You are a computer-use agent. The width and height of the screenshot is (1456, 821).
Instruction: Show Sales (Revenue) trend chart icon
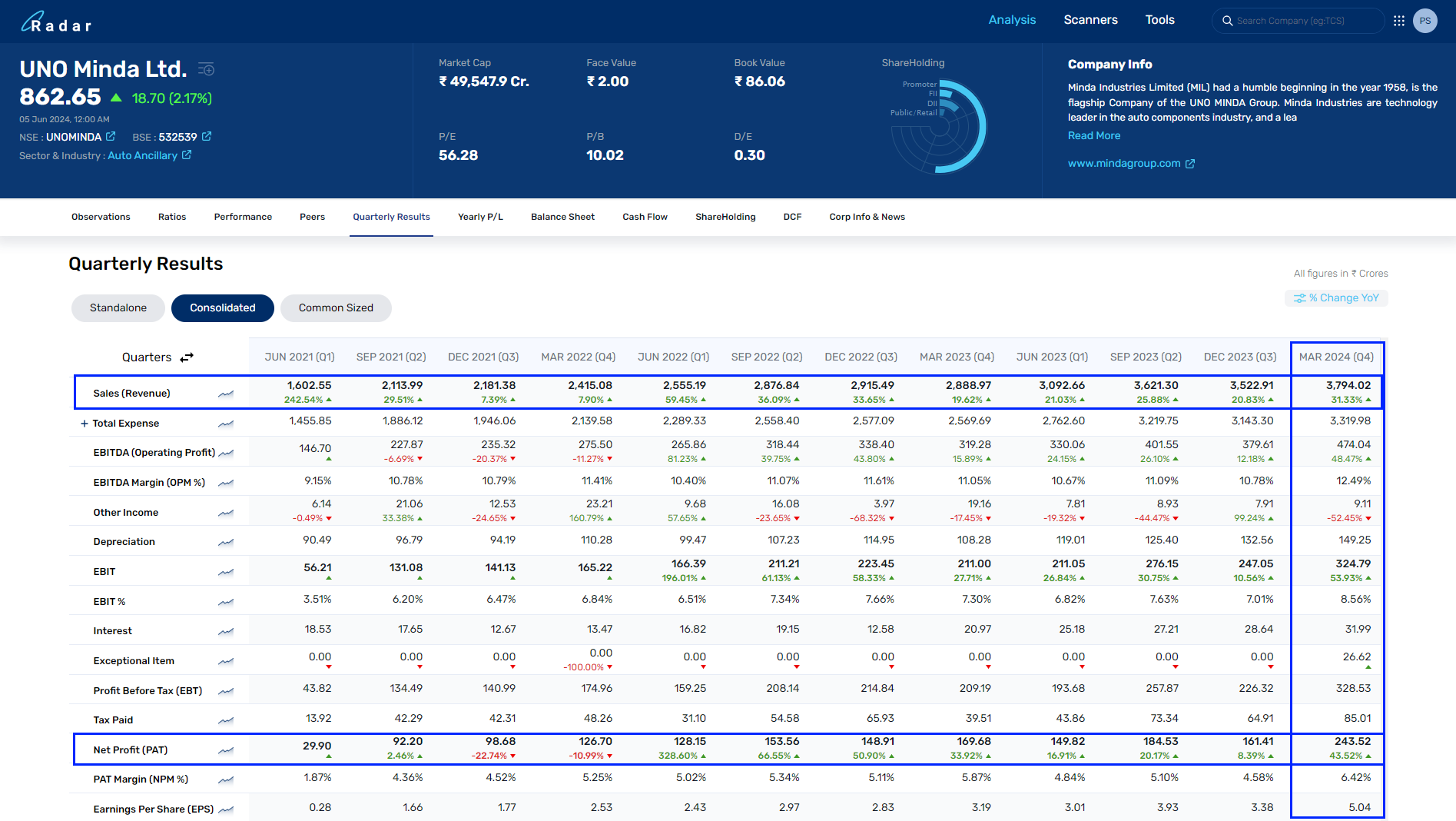pyautogui.click(x=226, y=394)
